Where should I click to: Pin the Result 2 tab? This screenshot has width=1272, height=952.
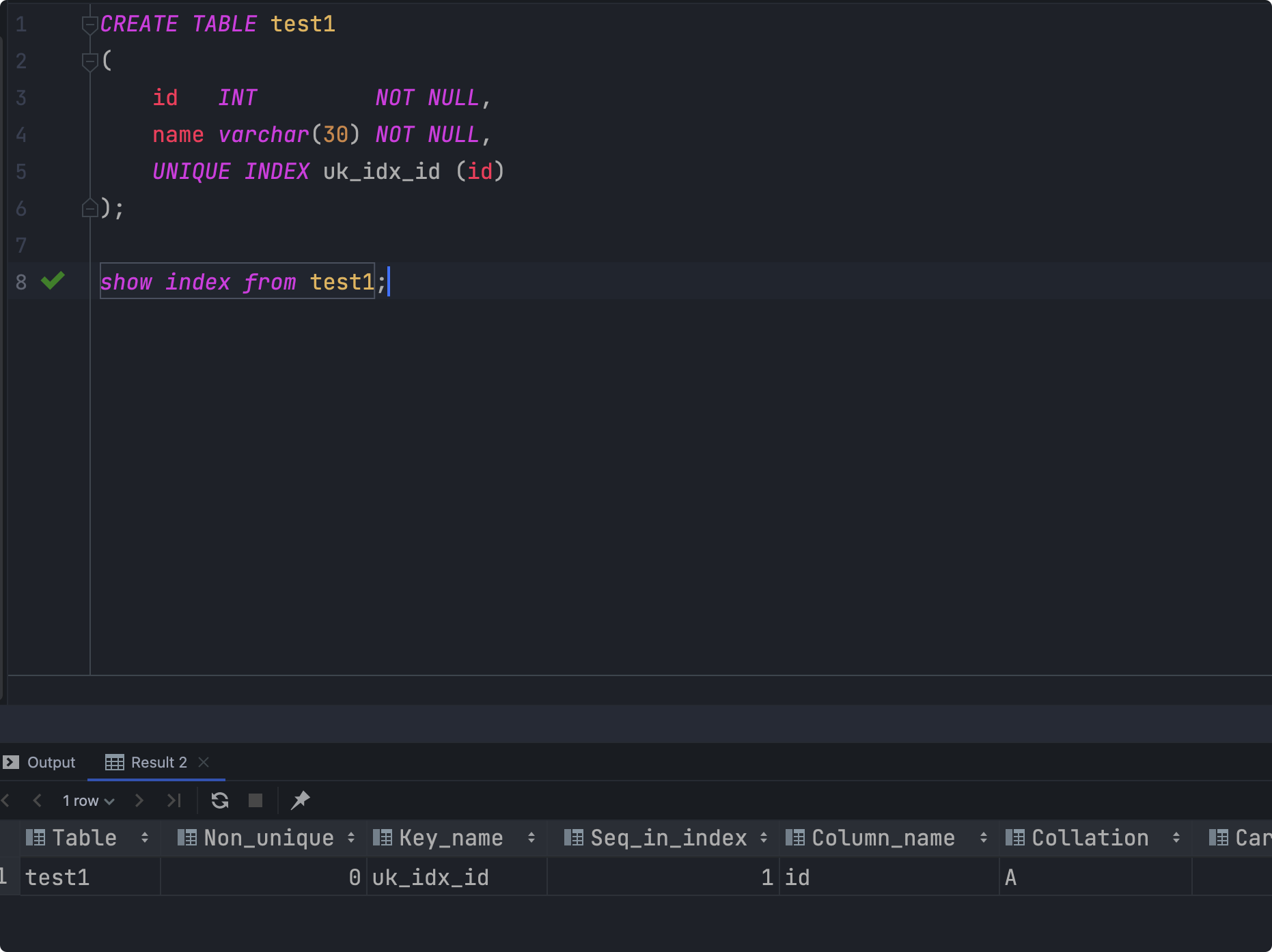coord(300,800)
